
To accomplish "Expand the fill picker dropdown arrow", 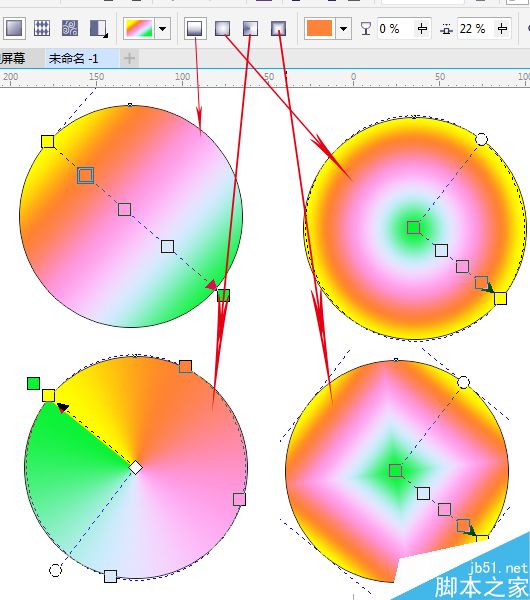I will (162, 28).
